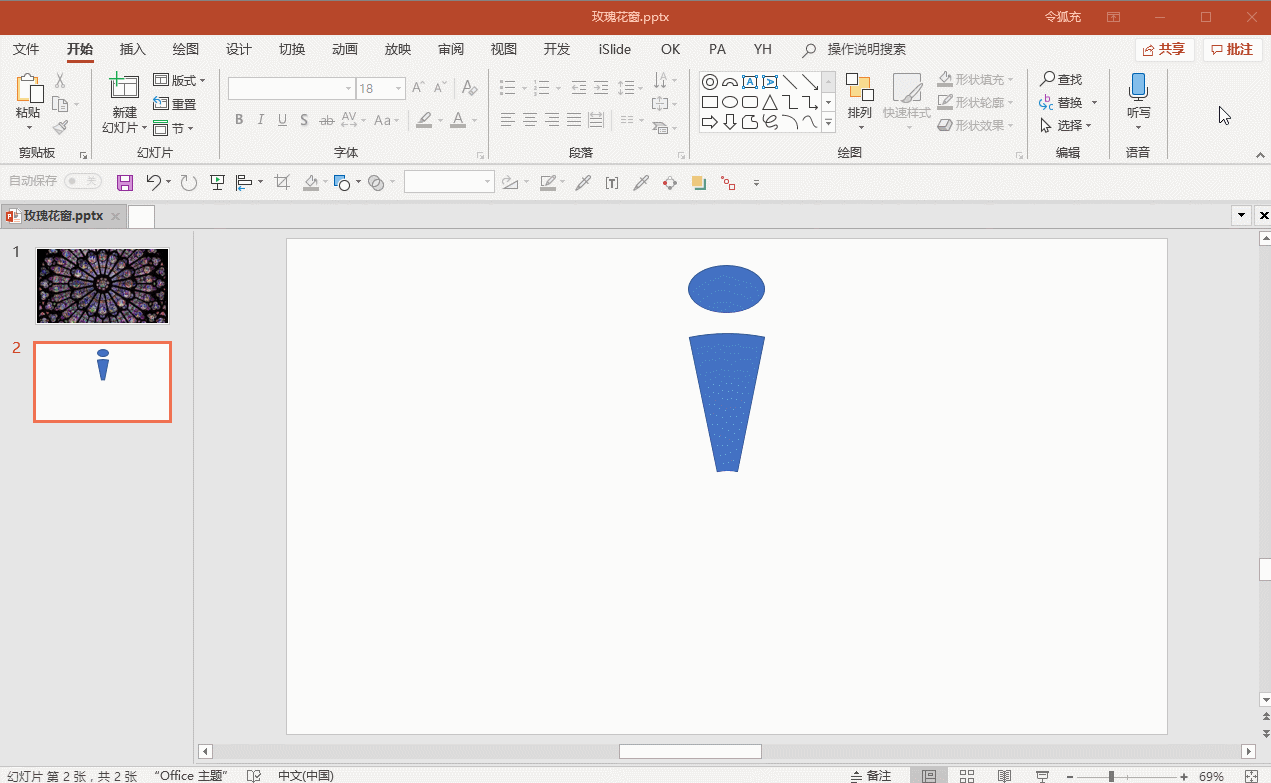The height and width of the screenshot is (783, 1271).
Task: Toggle bold formatting
Action: pyautogui.click(x=239, y=120)
